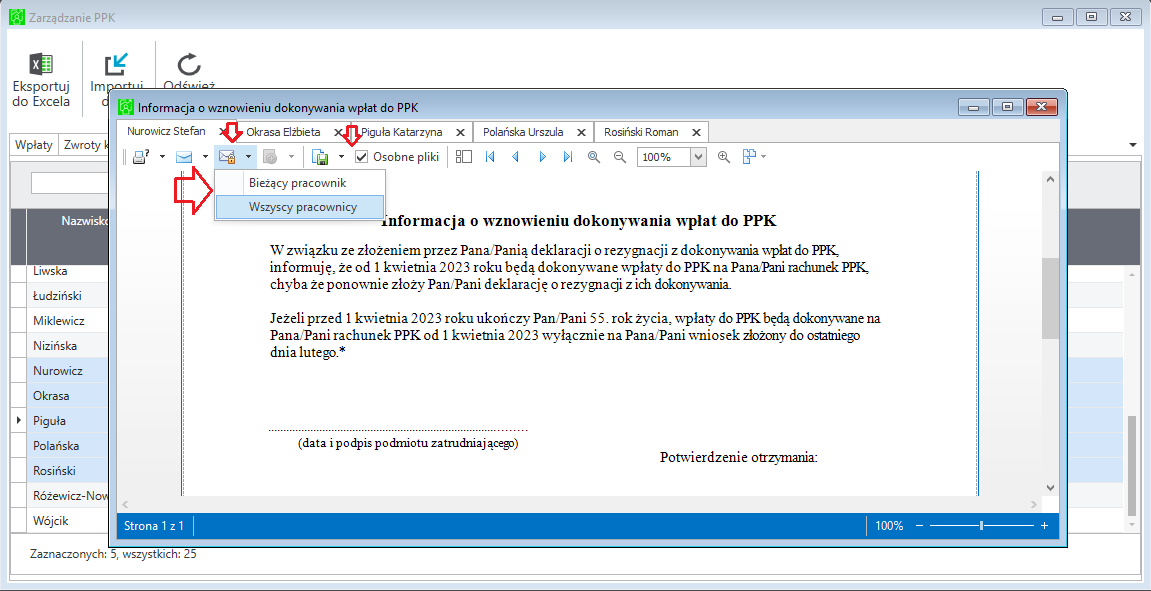Go to next page arrow icon

point(542,156)
